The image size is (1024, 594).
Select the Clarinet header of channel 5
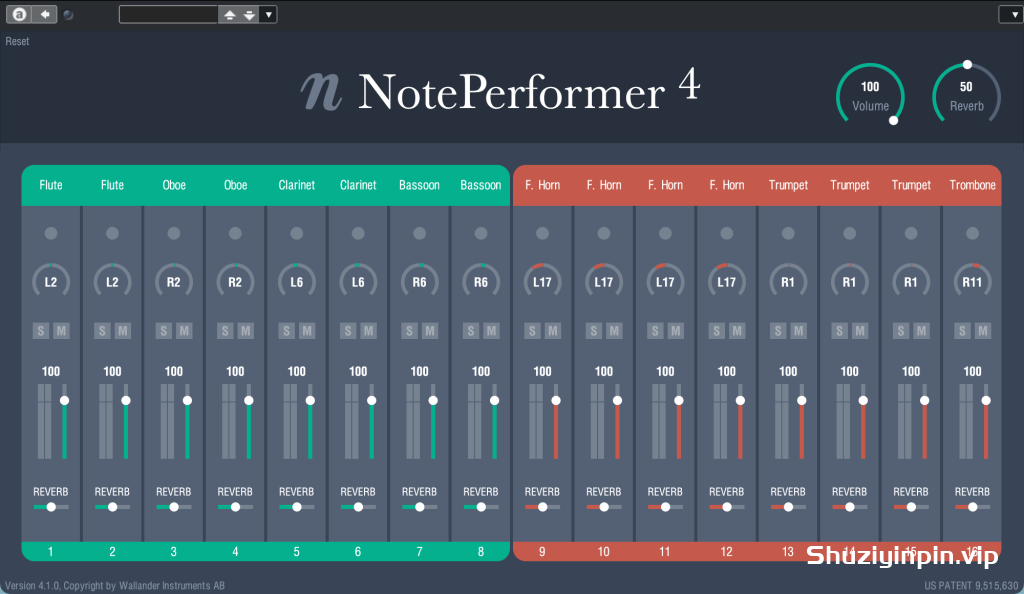point(296,185)
